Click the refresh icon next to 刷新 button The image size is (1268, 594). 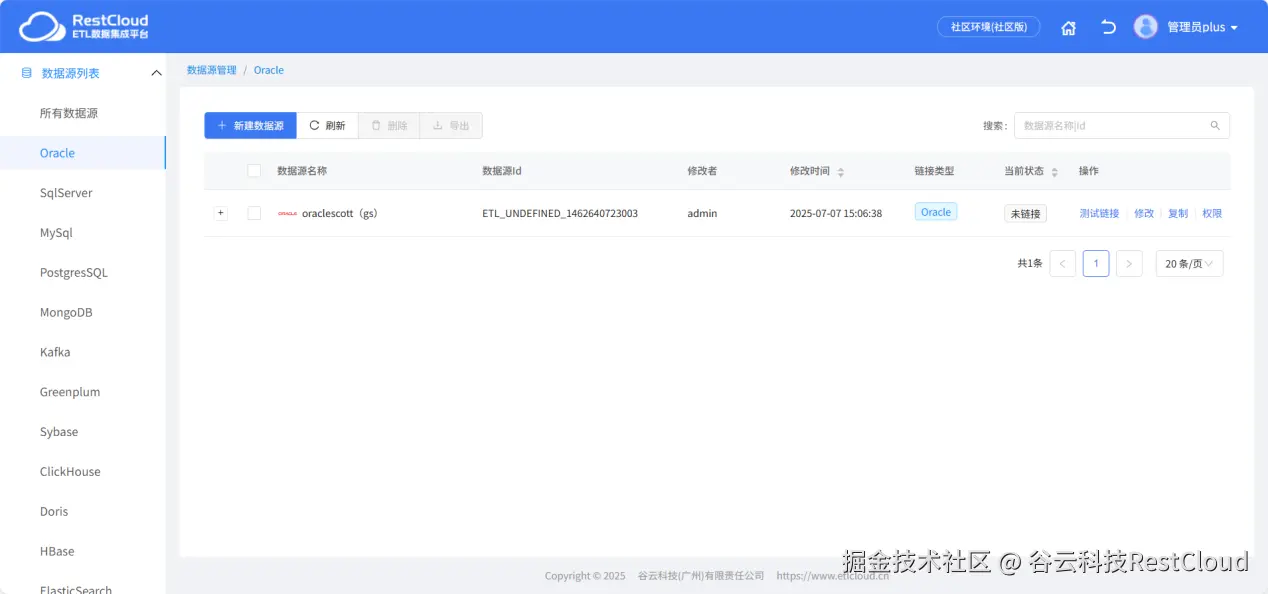(x=315, y=125)
